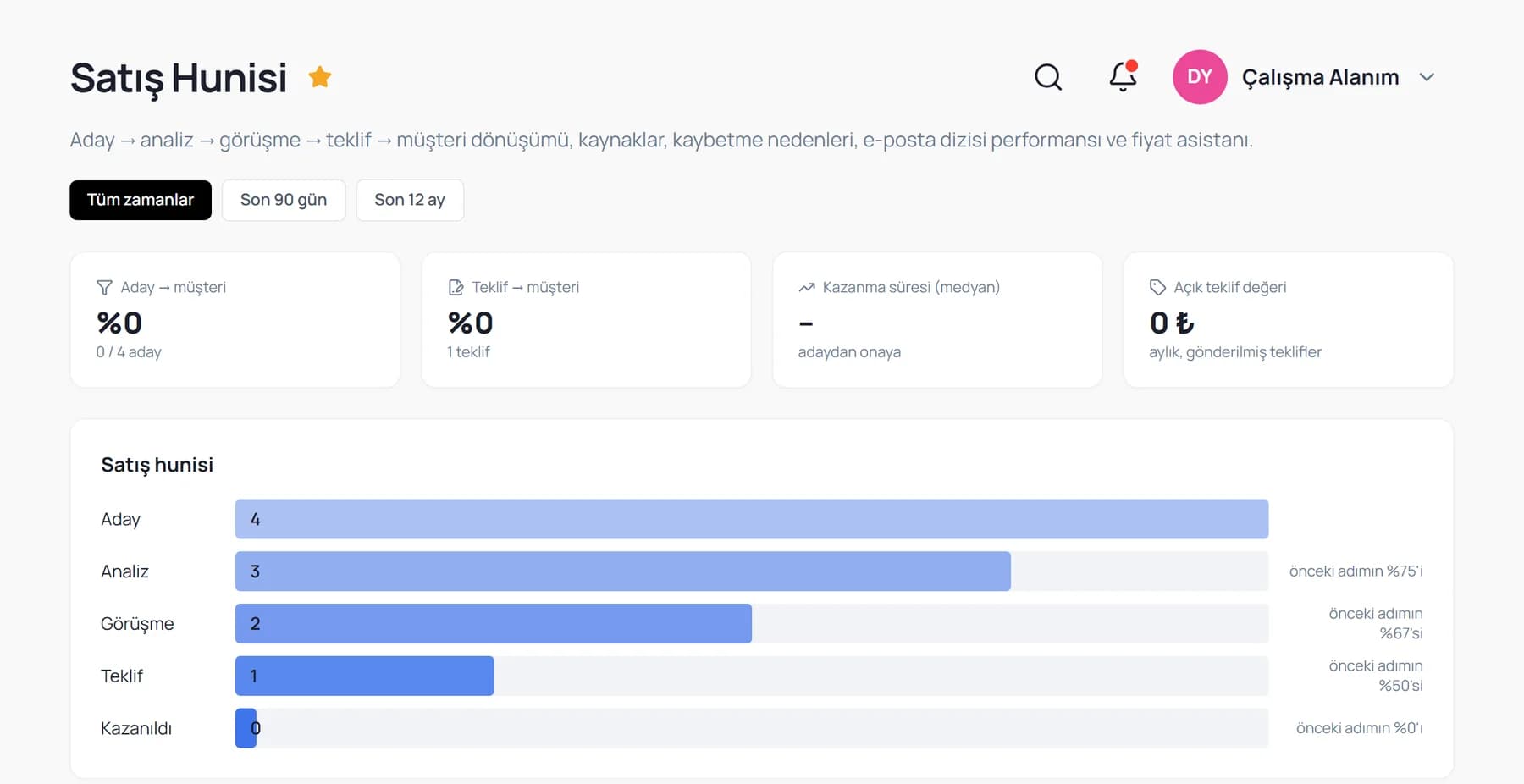Click the Analiz row label
The image size is (1524, 784).
coord(124,571)
